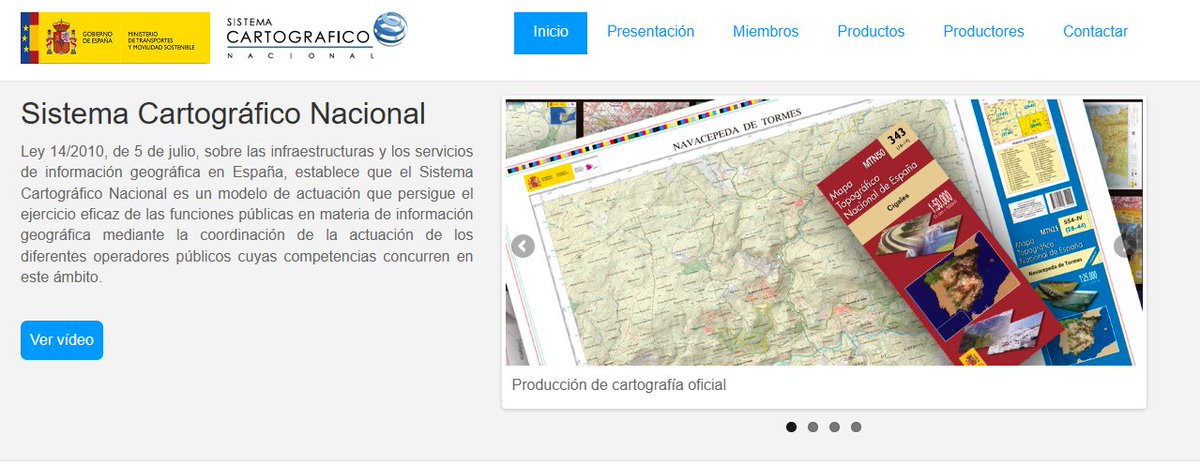The width and height of the screenshot is (1200, 465).
Task: Click the Producción de cartografía oficial caption
Action: 619,385
